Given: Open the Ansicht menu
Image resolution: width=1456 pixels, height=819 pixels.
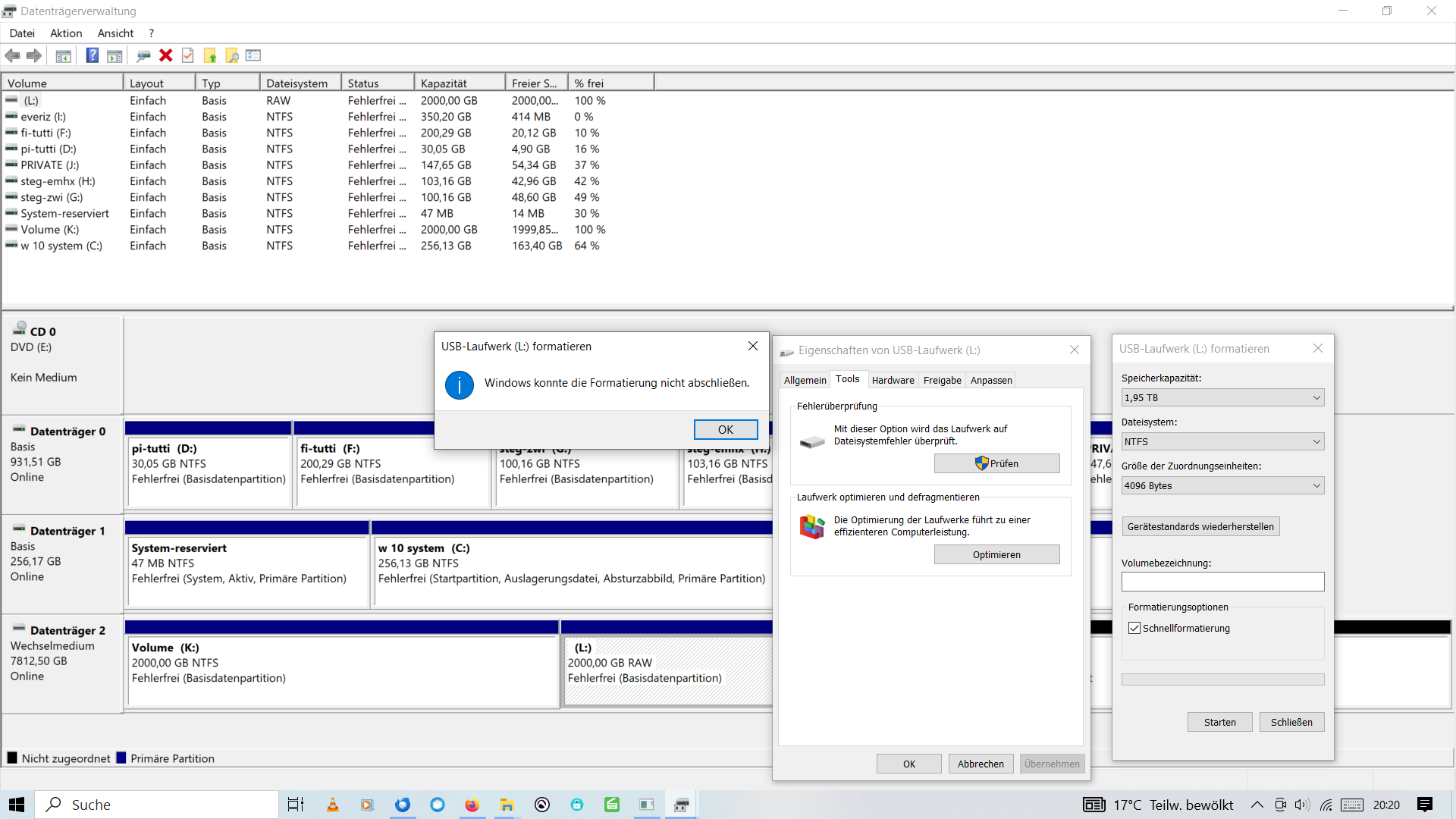Looking at the screenshot, I should pos(115,33).
